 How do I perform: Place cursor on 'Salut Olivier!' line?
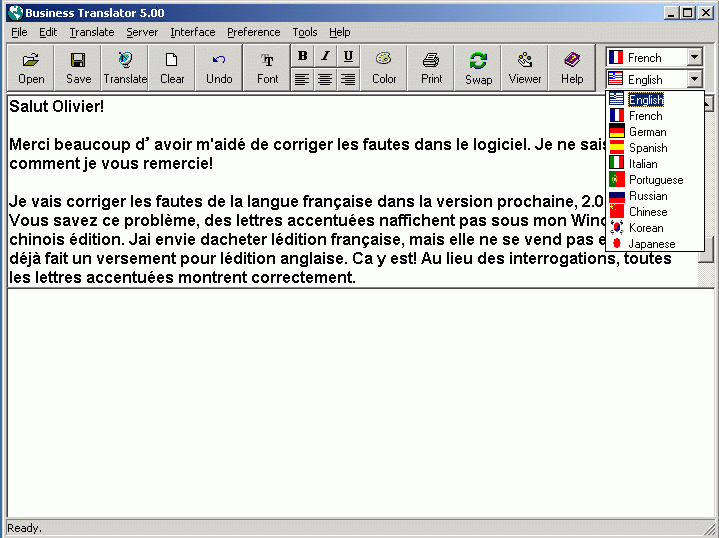click(56, 106)
